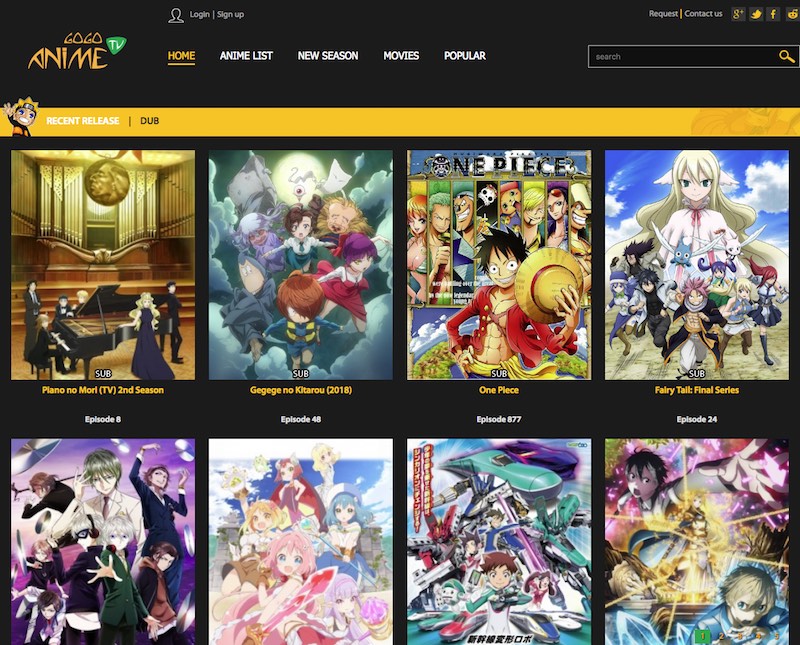Click the Fairy Tail: Final Series title
Image resolution: width=800 pixels, height=645 pixels.
click(x=696, y=390)
